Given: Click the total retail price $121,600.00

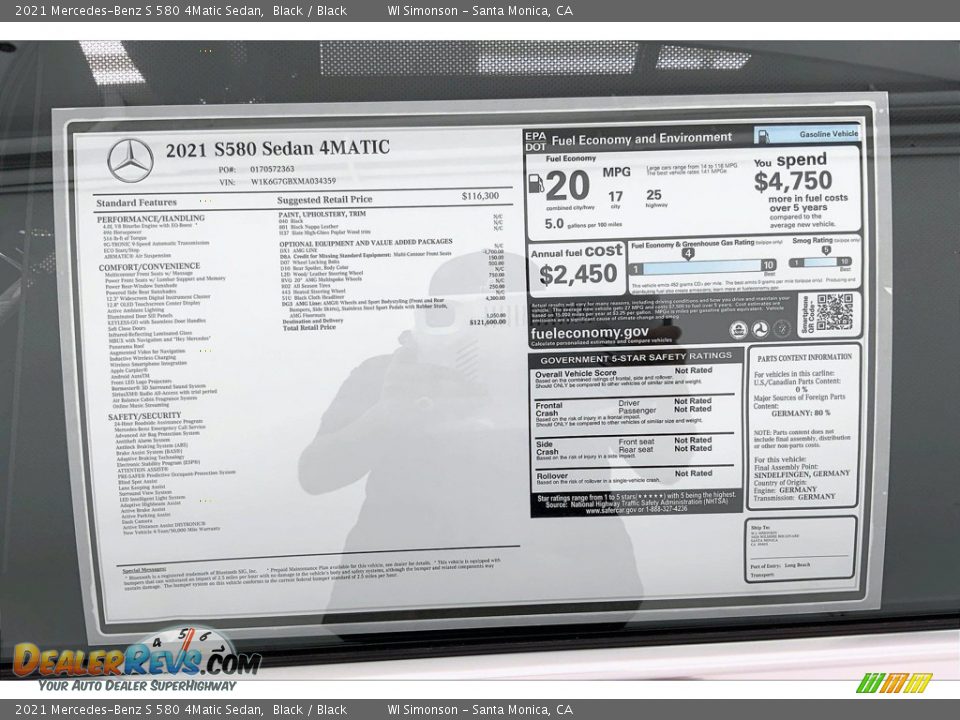Looking at the screenshot, I should (x=487, y=322).
